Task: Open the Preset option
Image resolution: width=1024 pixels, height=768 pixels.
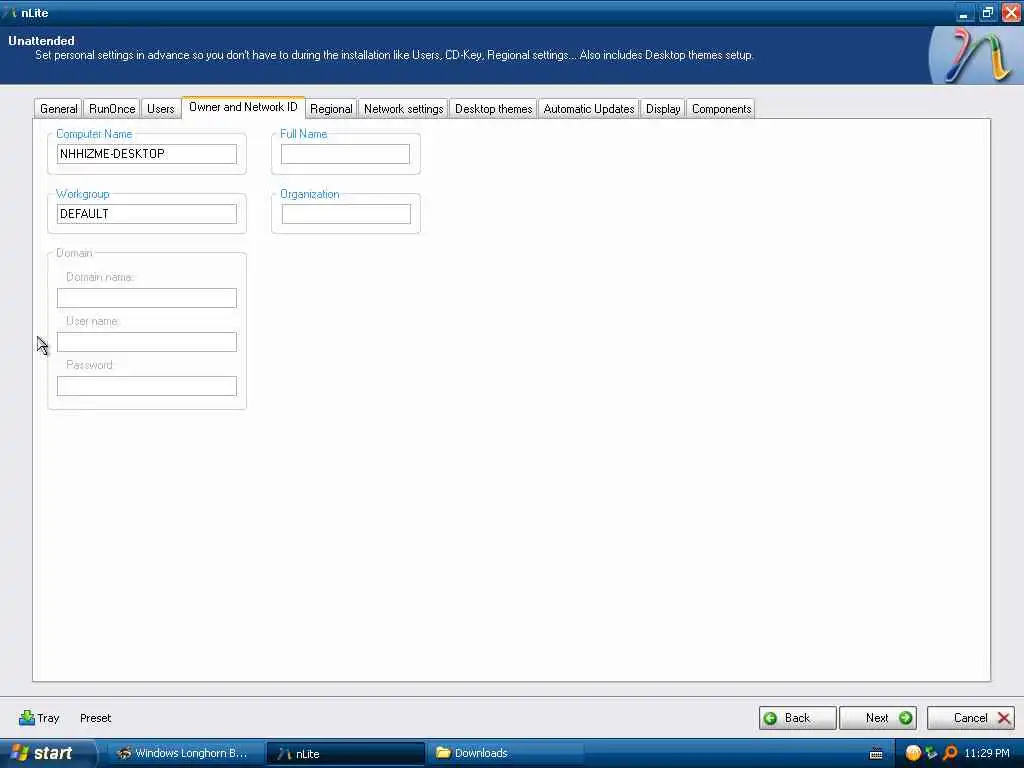Action: pyautogui.click(x=95, y=718)
